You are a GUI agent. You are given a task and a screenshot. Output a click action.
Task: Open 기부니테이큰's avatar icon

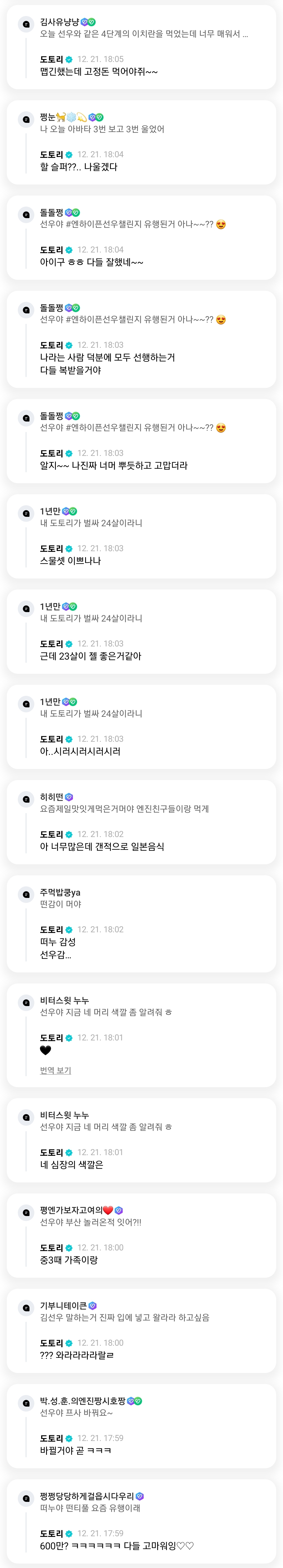click(x=25, y=1307)
